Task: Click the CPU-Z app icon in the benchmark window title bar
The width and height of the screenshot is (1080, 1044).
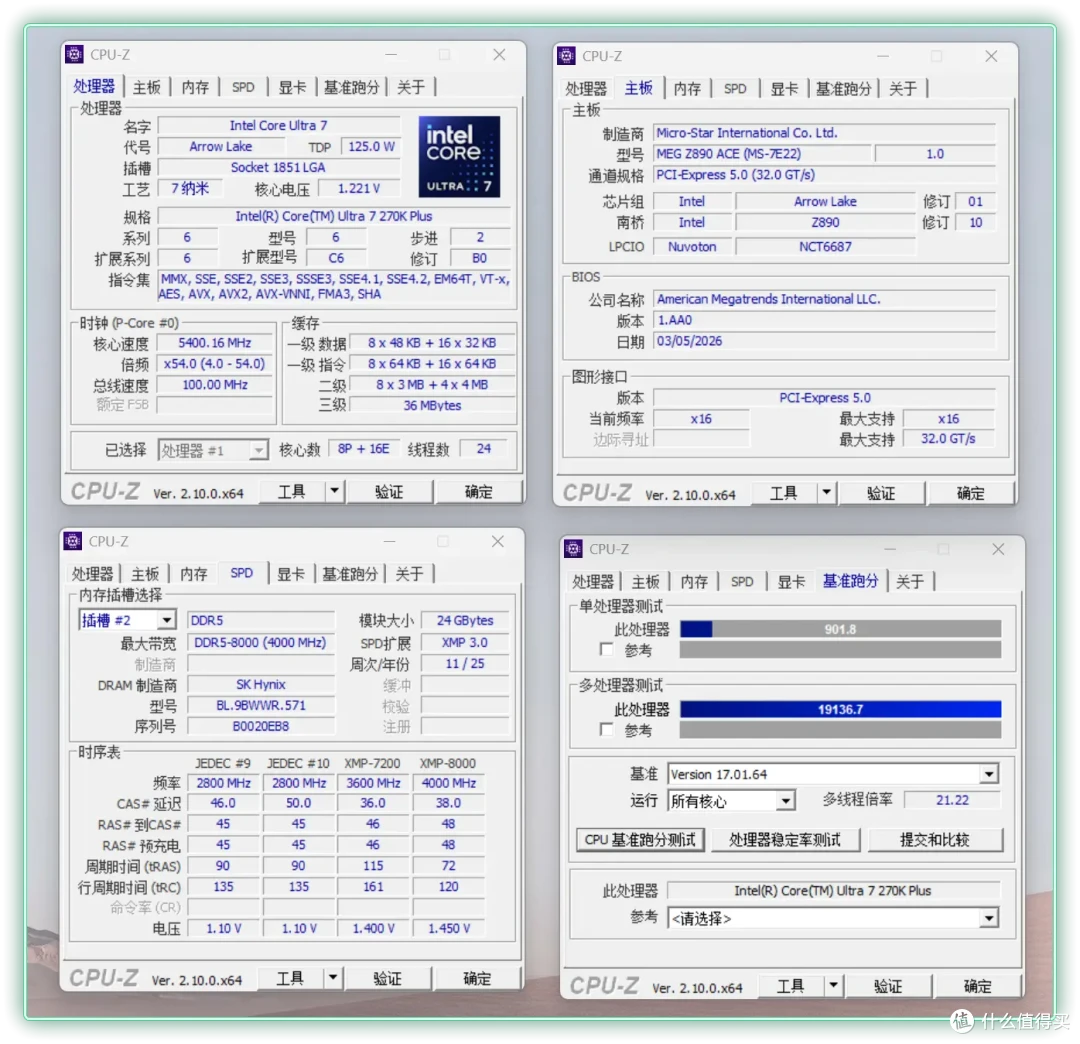Action: pos(573,549)
